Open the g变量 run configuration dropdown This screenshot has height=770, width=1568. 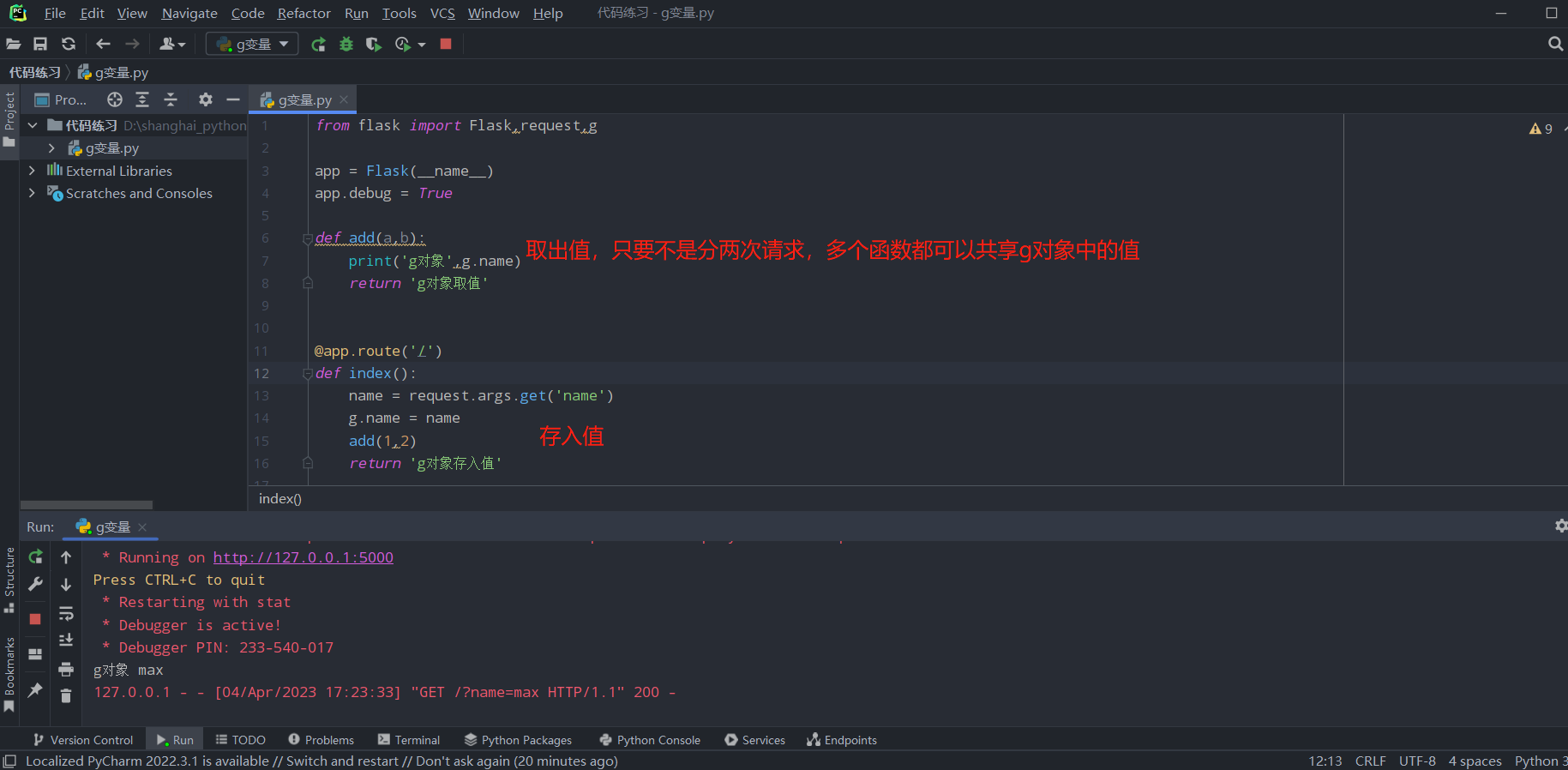click(252, 44)
